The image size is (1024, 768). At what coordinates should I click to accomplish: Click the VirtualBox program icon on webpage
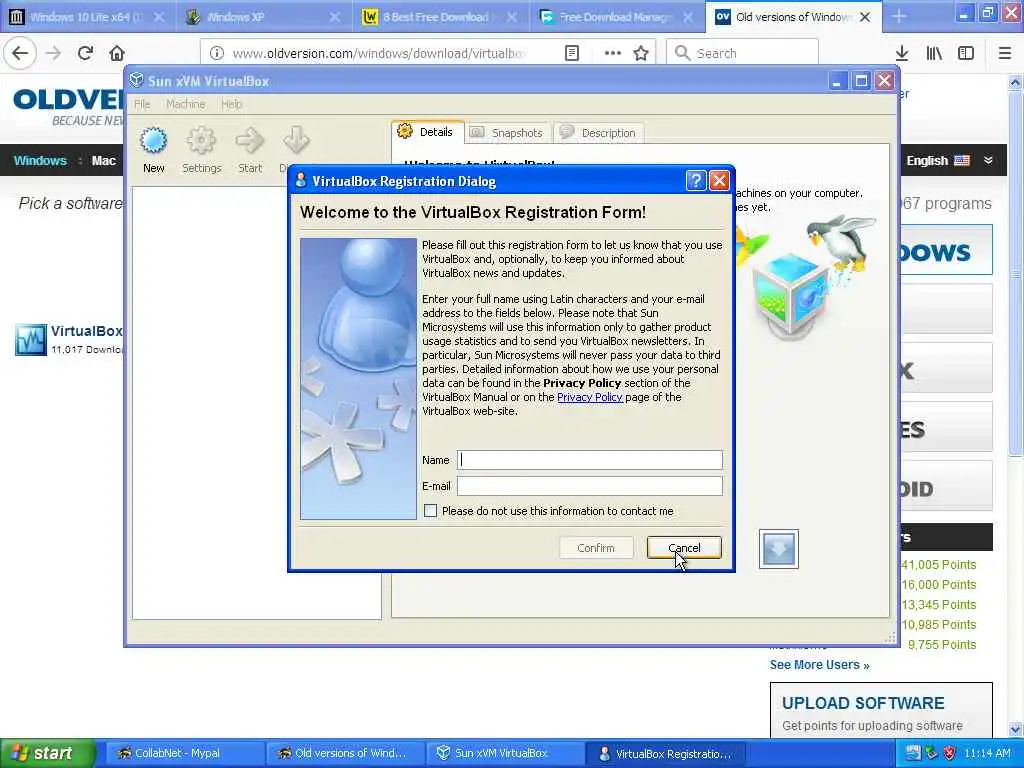[x=31, y=340]
